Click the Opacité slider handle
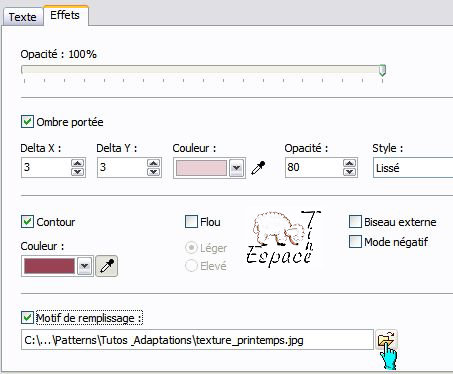 coord(382,70)
